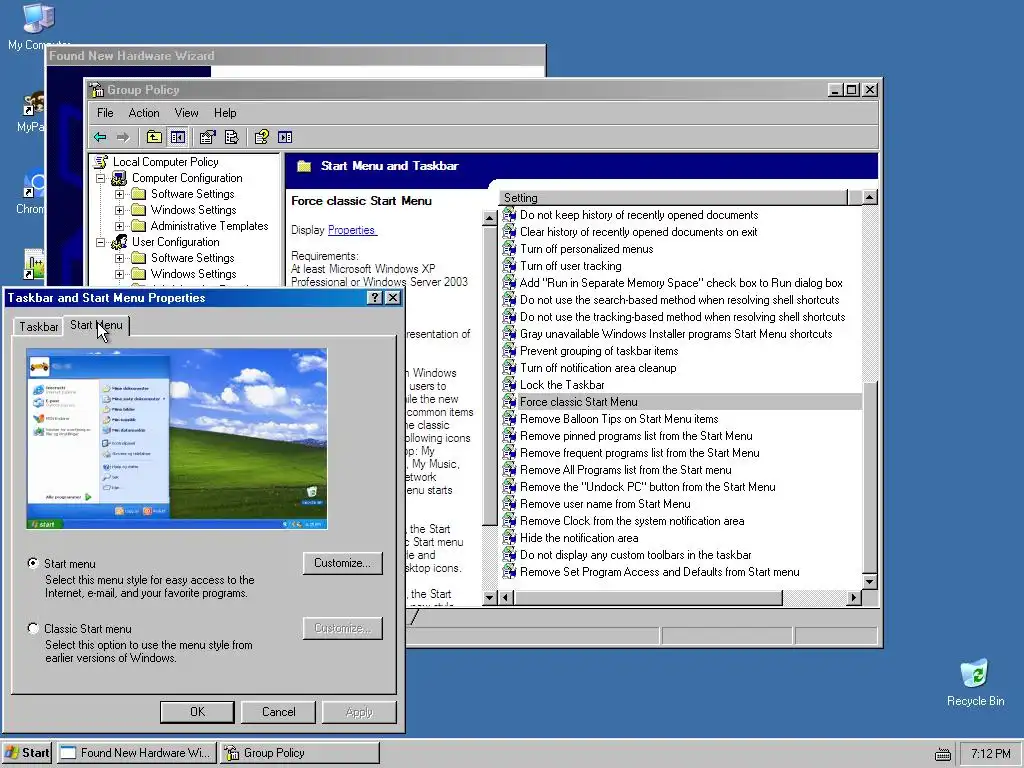The width and height of the screenshot is (1024, 768).
Task: Expand Windows Settings under Computer Configuration
Action: tap(120, 210)
